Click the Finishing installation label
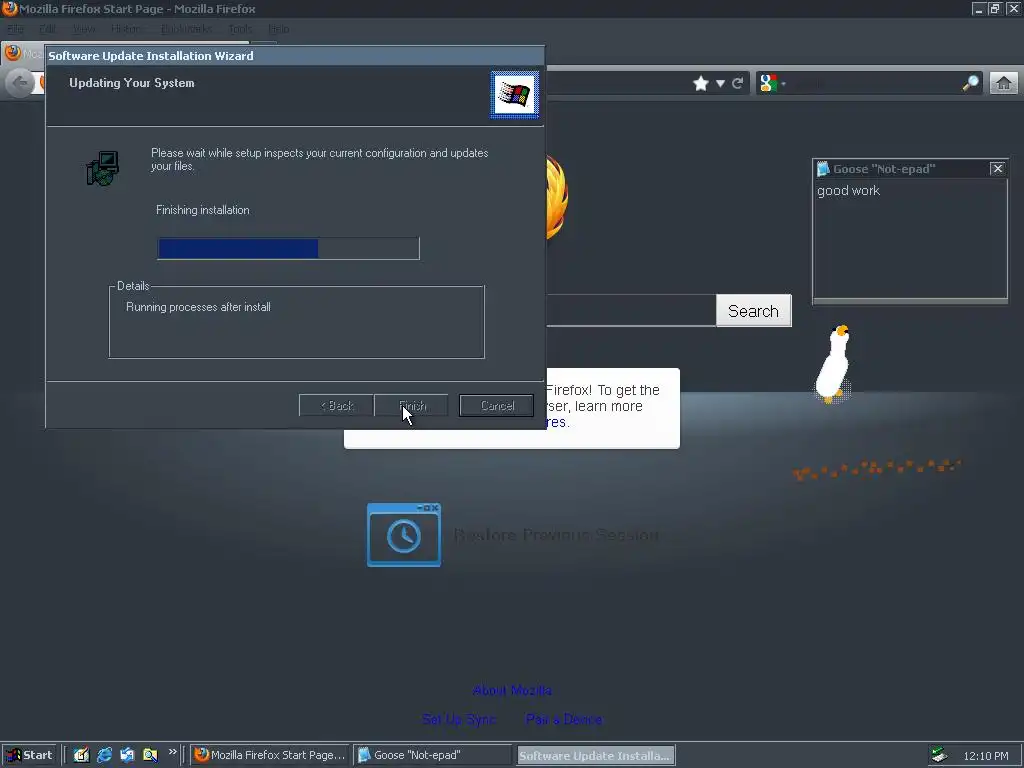This screenshot has width=1024, height=768. pos(202,210)
